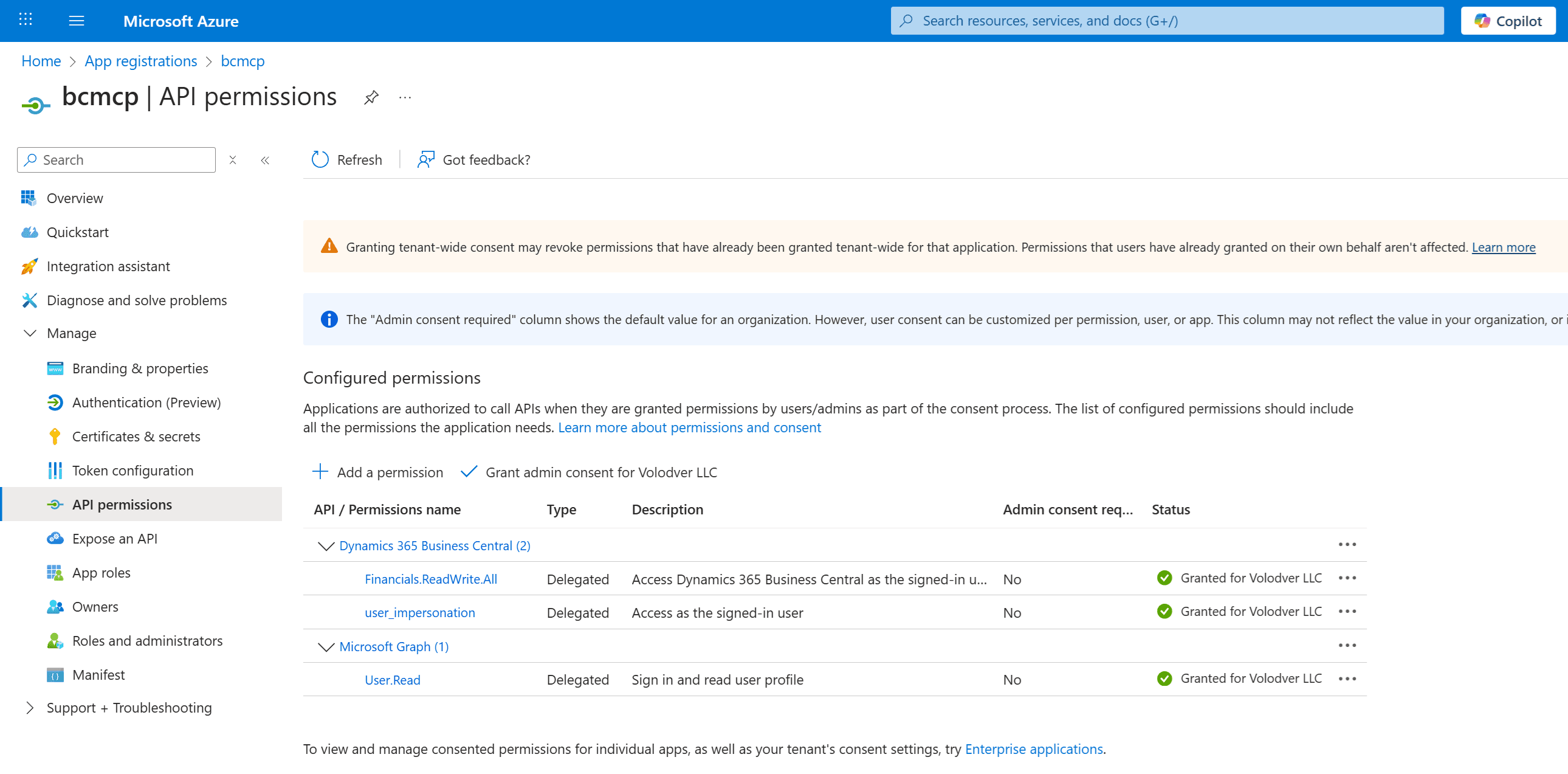Open the Microsoft Azure app launcher grid
The image size is (1568, 774).
(x=26, y=19)
